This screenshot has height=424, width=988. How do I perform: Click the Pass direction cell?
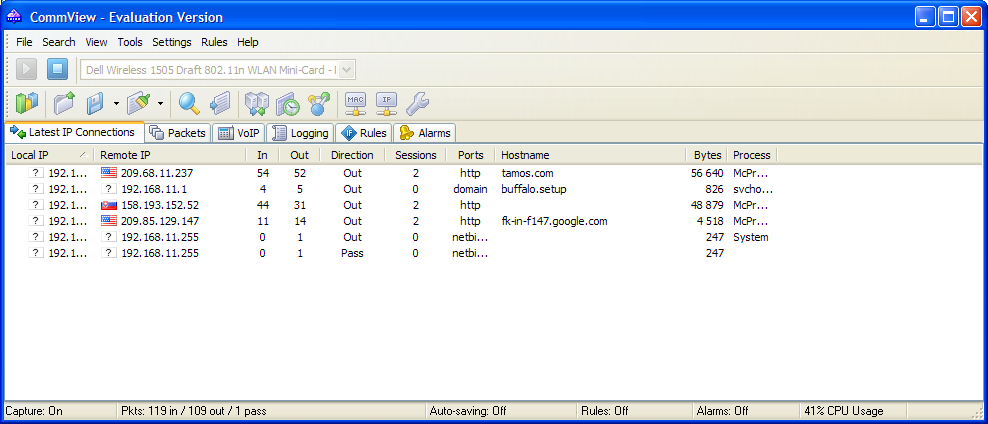pyautogui.click(x=352, y=253)
